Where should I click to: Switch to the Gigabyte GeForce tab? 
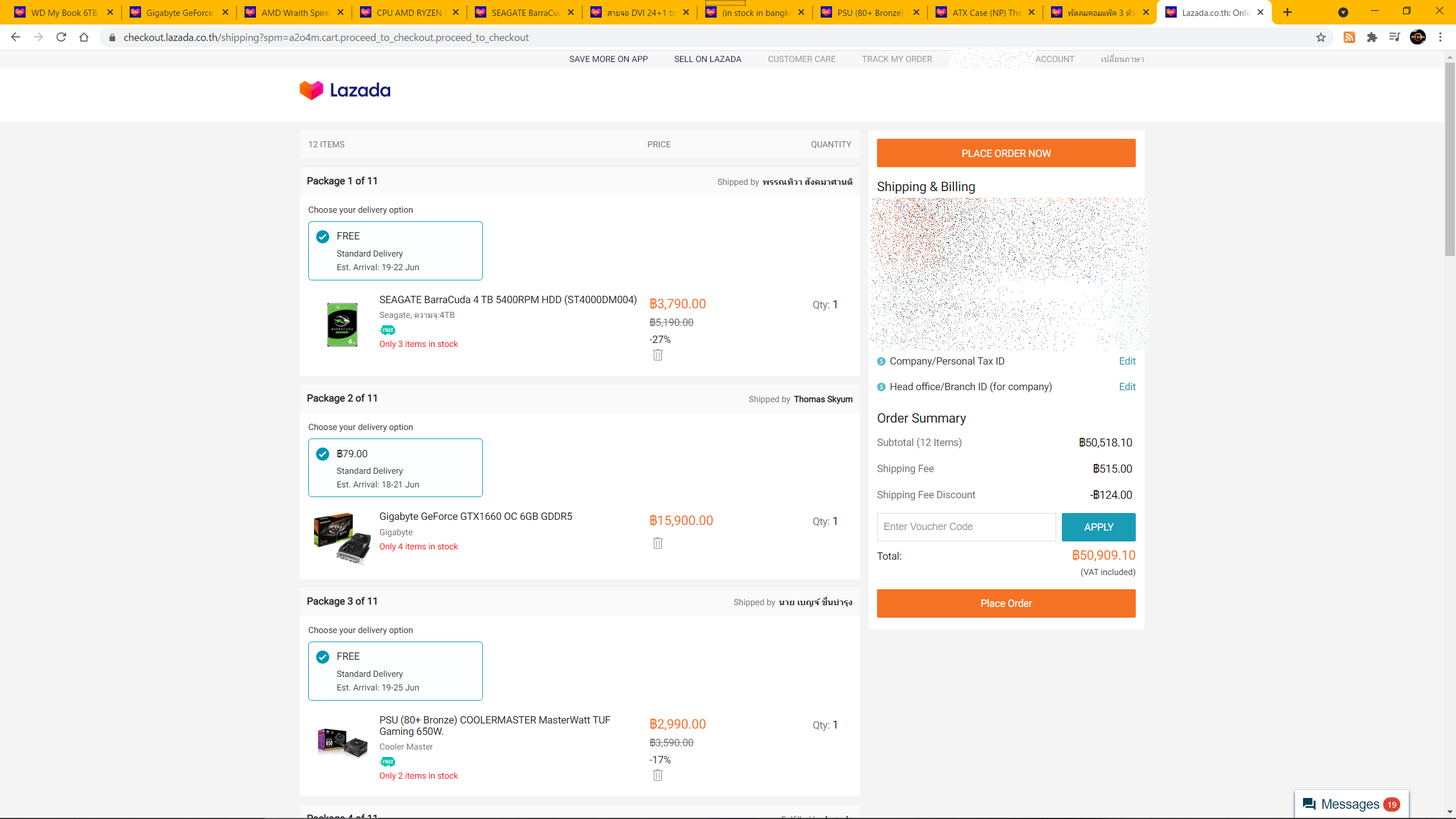point(178,13)
